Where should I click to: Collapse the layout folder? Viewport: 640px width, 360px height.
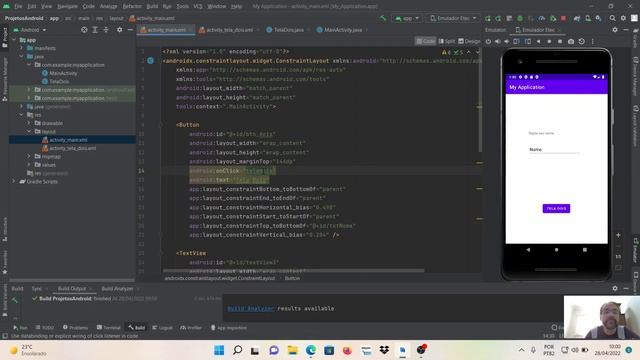point(29,131)
